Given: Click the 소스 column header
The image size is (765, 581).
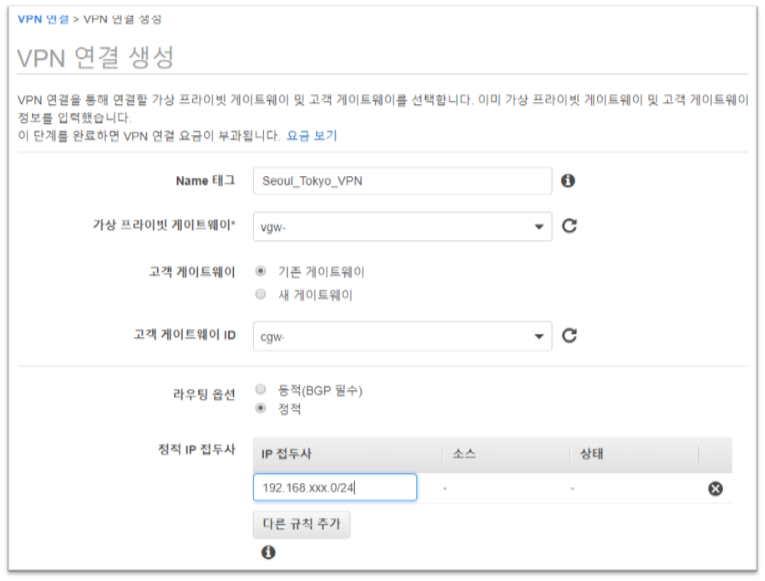Looking at the screenshot, I should tap(464, 454).
